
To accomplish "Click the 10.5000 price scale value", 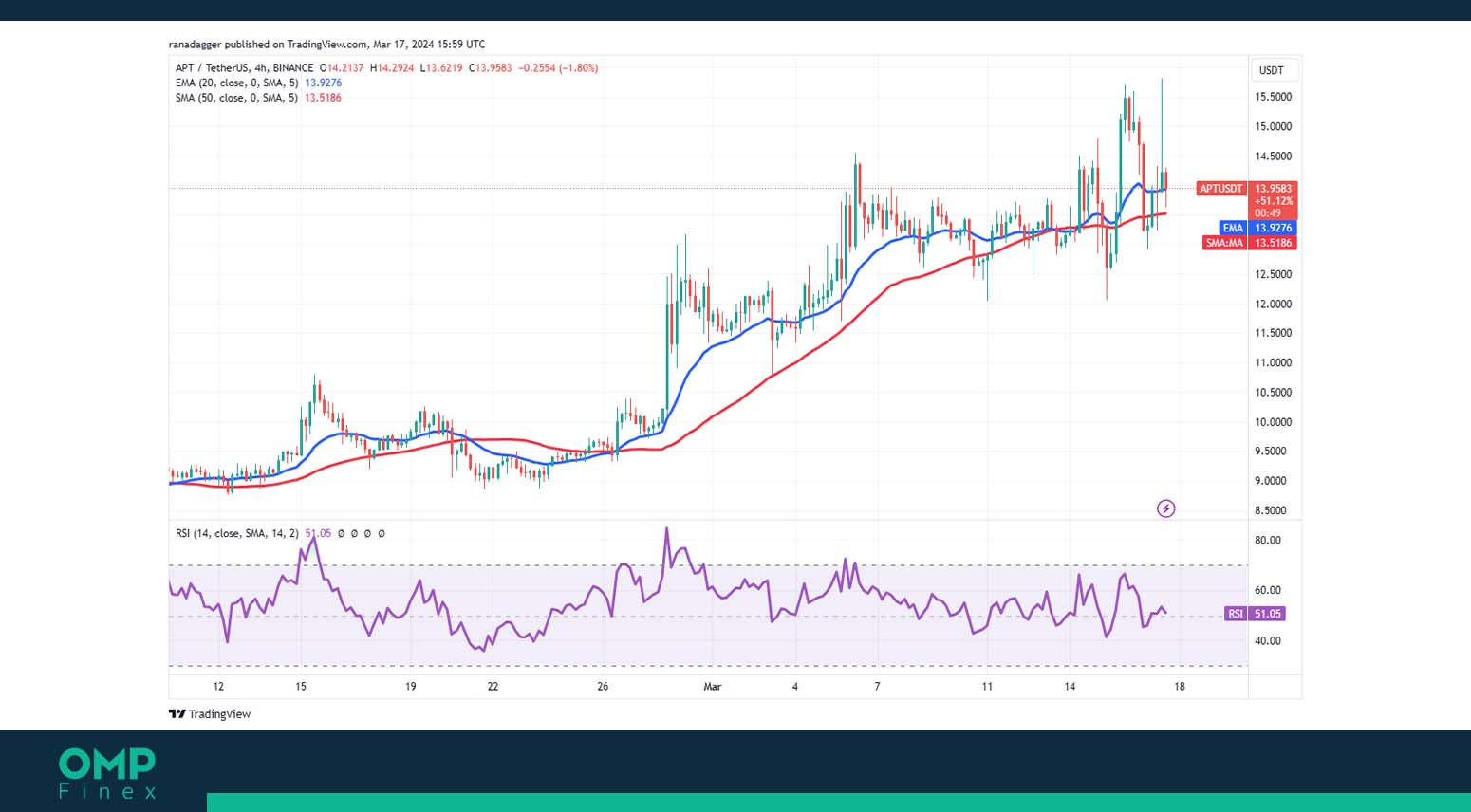I will 1273,393.
